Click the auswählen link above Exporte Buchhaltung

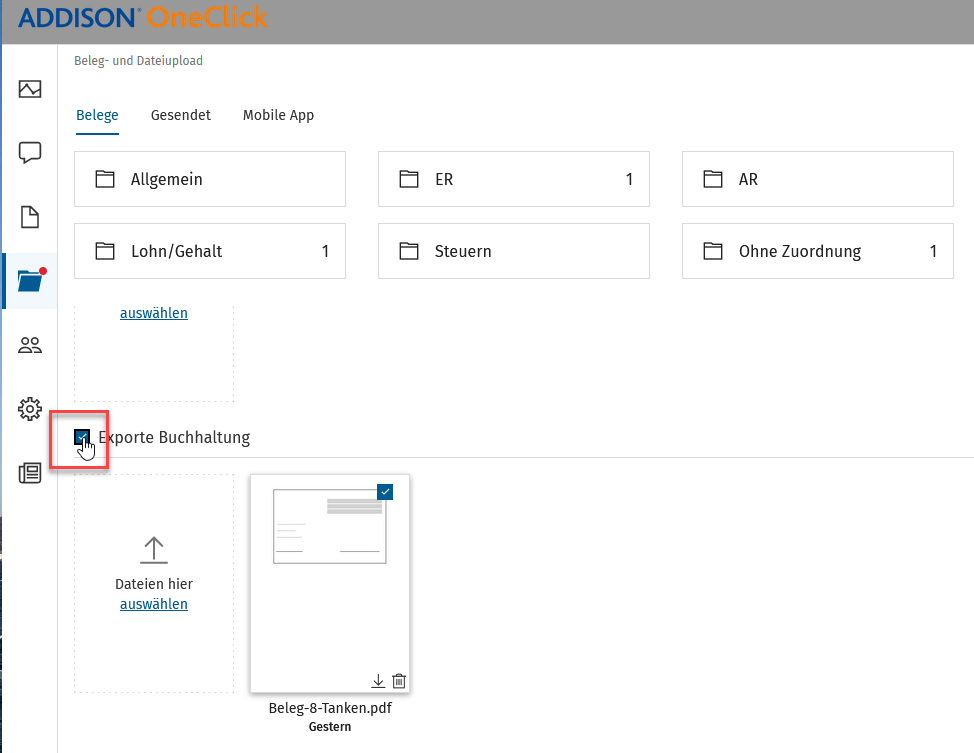154,313
